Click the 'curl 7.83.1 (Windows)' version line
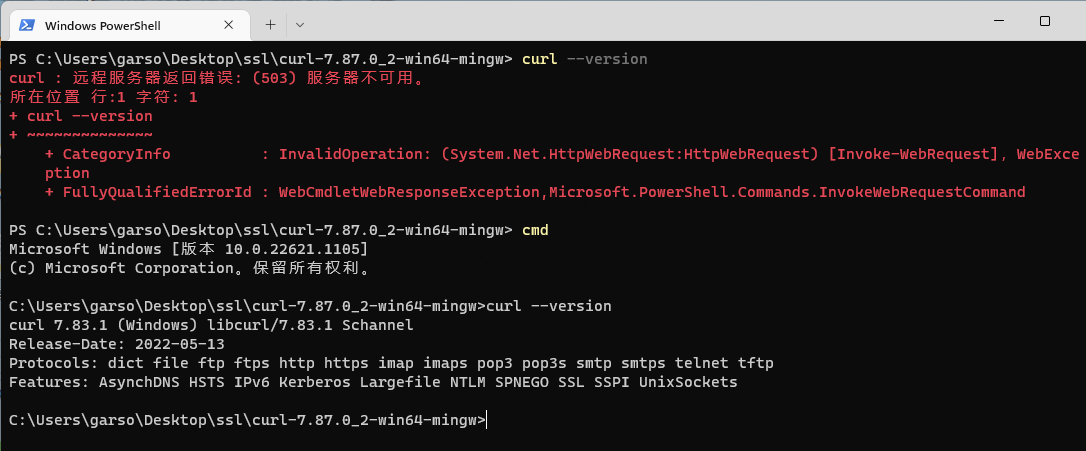 click(x=211, y=324)
